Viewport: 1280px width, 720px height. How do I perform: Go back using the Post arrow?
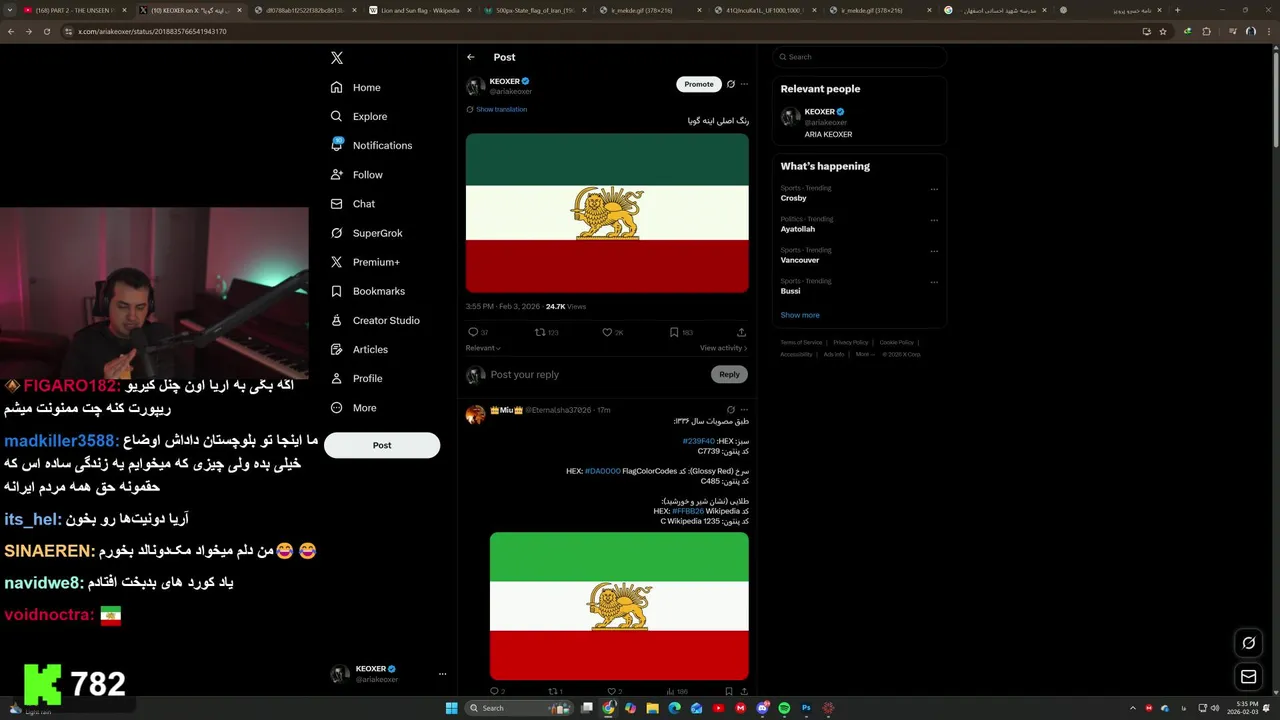tap(471, 57)
